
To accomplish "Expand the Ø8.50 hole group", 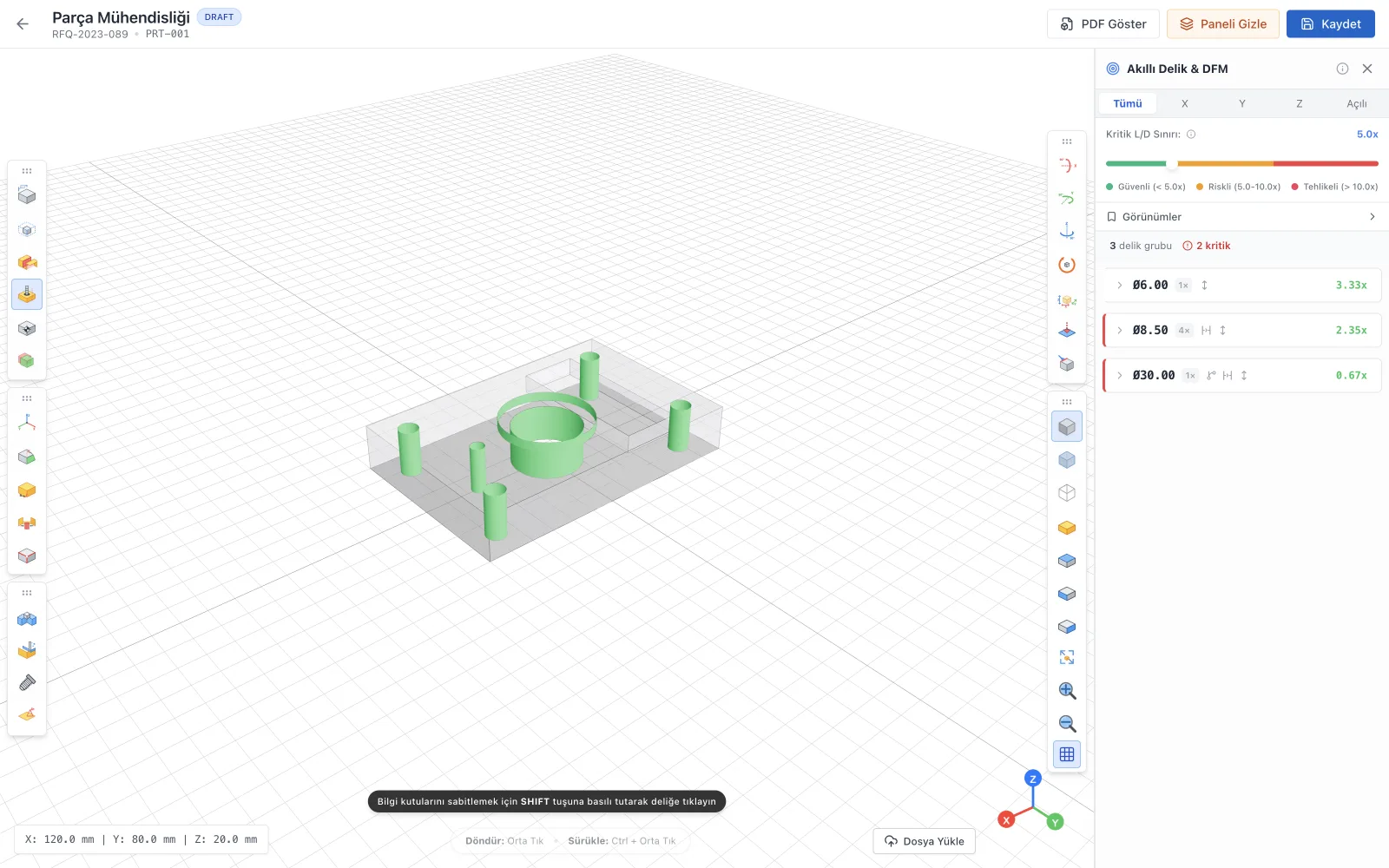I will [x=1120, y=330].
